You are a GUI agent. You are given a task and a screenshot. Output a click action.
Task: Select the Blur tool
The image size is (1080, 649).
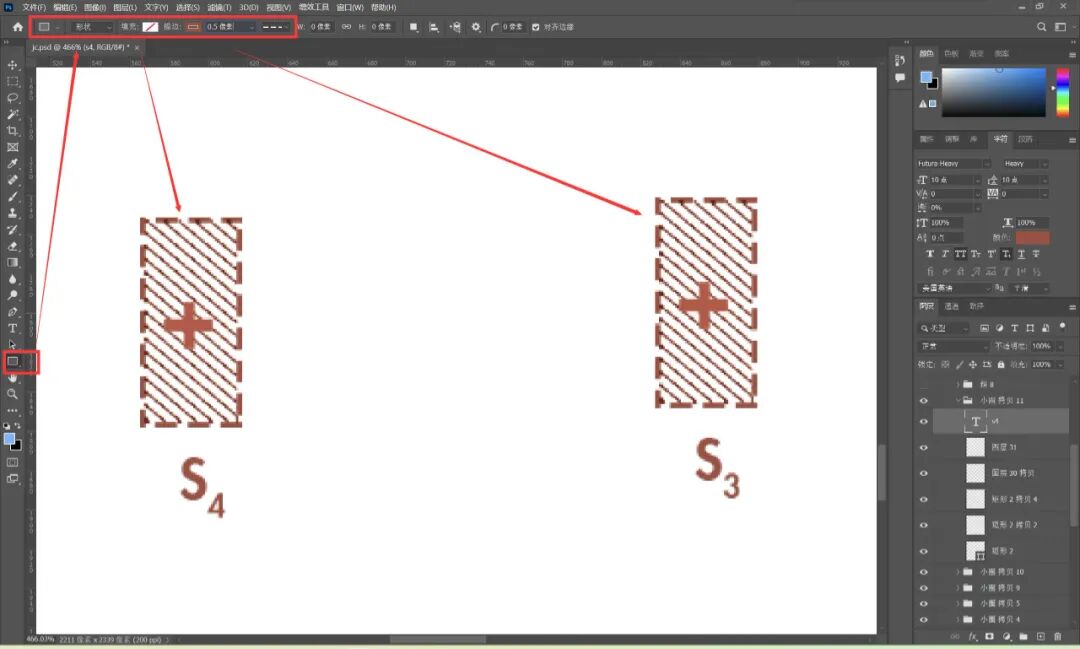pyautogui.click(x=12, y=279)
